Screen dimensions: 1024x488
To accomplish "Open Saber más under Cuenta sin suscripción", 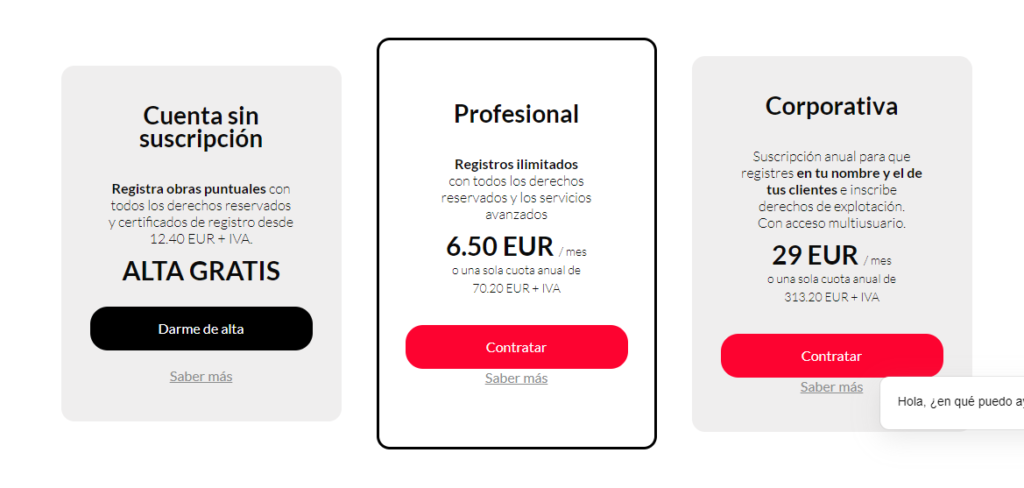I will [201, 376].
